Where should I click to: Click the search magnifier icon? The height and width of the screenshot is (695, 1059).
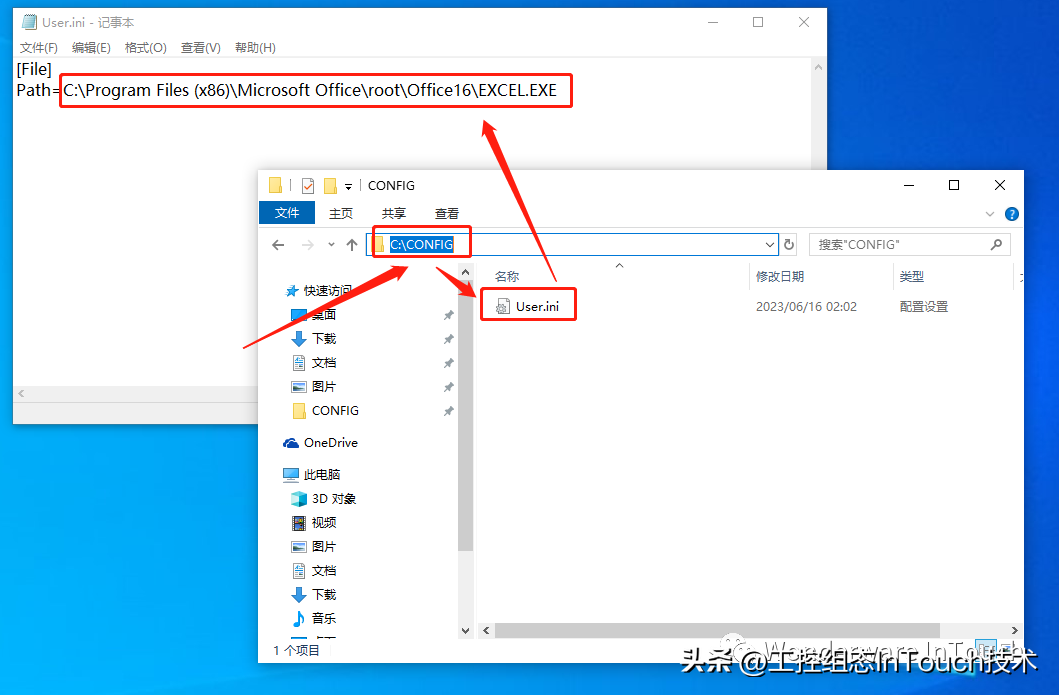(996, 245)
